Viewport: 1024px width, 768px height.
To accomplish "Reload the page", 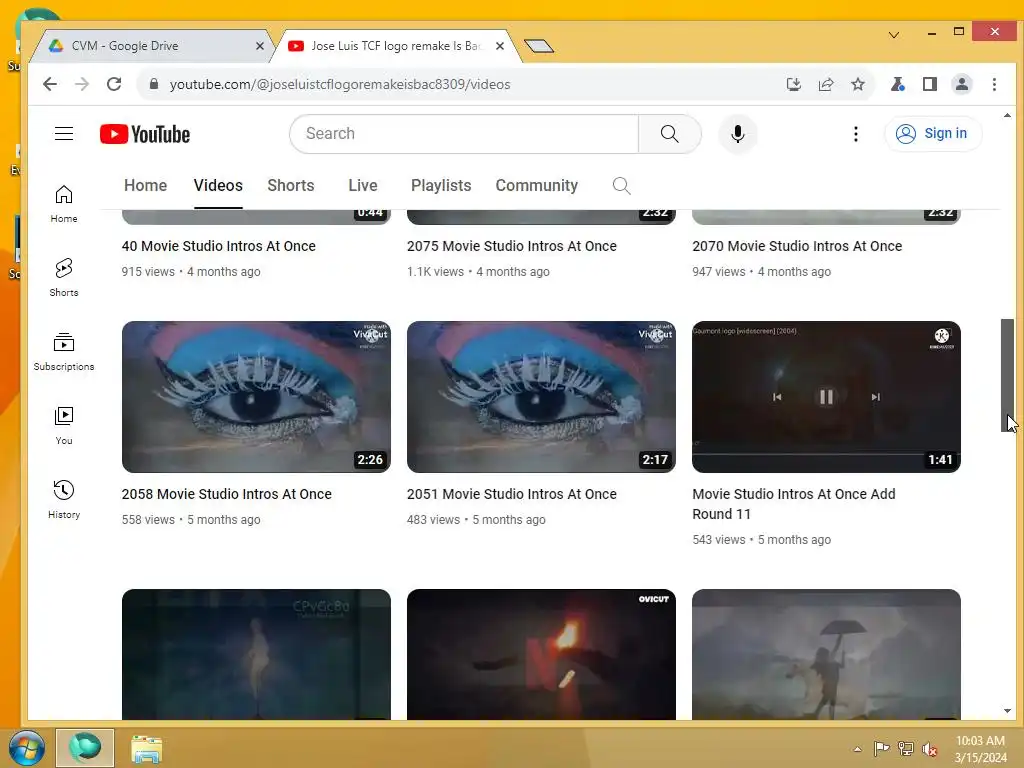I will tap(114, 84).
